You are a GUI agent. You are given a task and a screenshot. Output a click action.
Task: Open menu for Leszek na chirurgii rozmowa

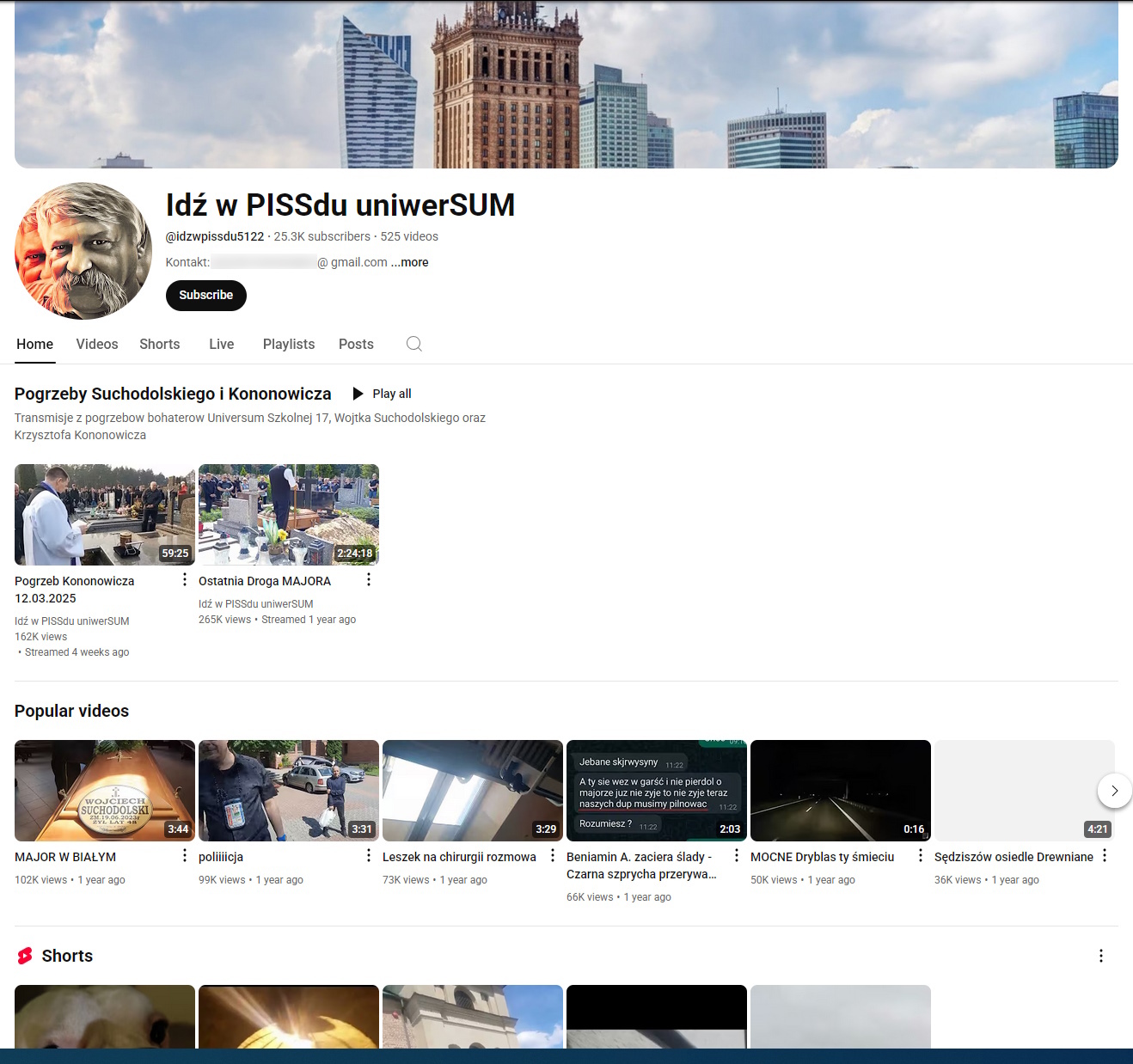click(x=553, y=856)
